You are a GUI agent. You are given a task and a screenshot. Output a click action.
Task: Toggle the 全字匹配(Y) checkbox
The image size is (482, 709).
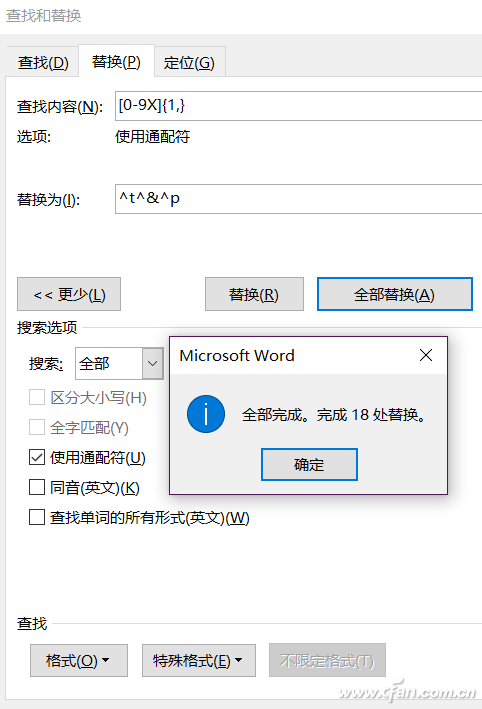[x=37, y=427]
